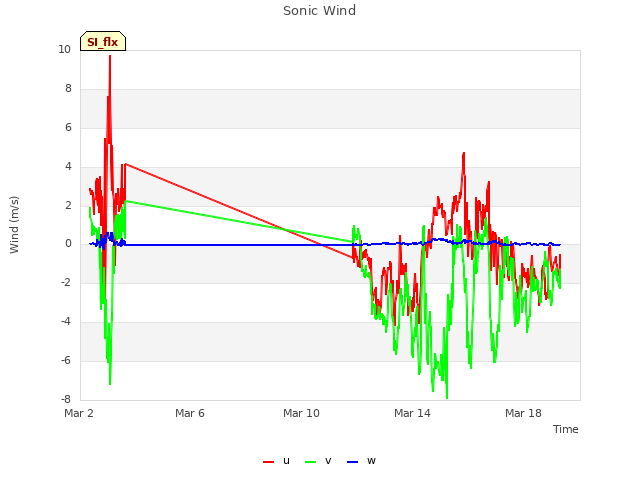
Task: Click the -2 y-axis tick label
Action: 67,282
